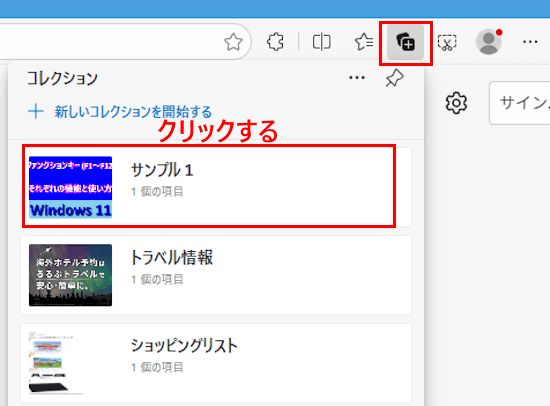The image size is (550, 406).
Task: Add this page to favorites star
Action: [233, 42]
